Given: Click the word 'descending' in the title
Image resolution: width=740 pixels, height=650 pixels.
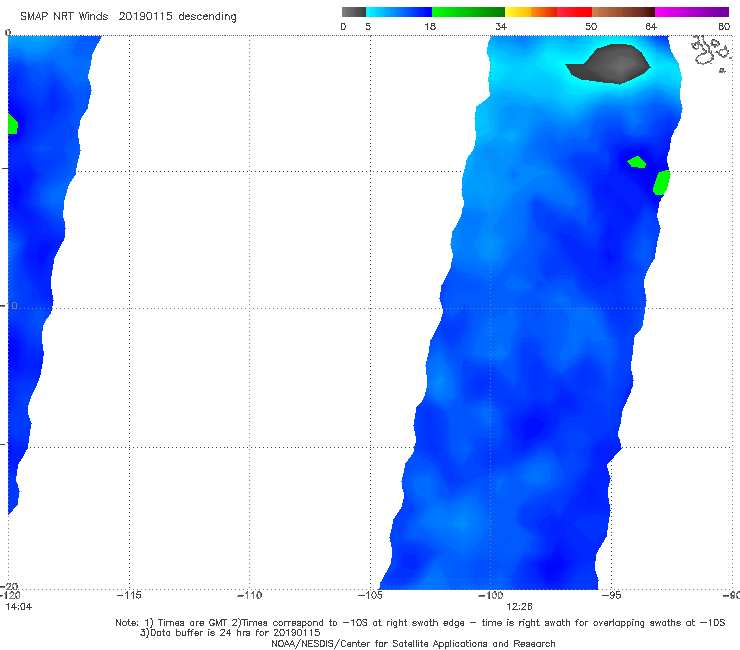Looking at the screenshot, I should click(208, 17).
